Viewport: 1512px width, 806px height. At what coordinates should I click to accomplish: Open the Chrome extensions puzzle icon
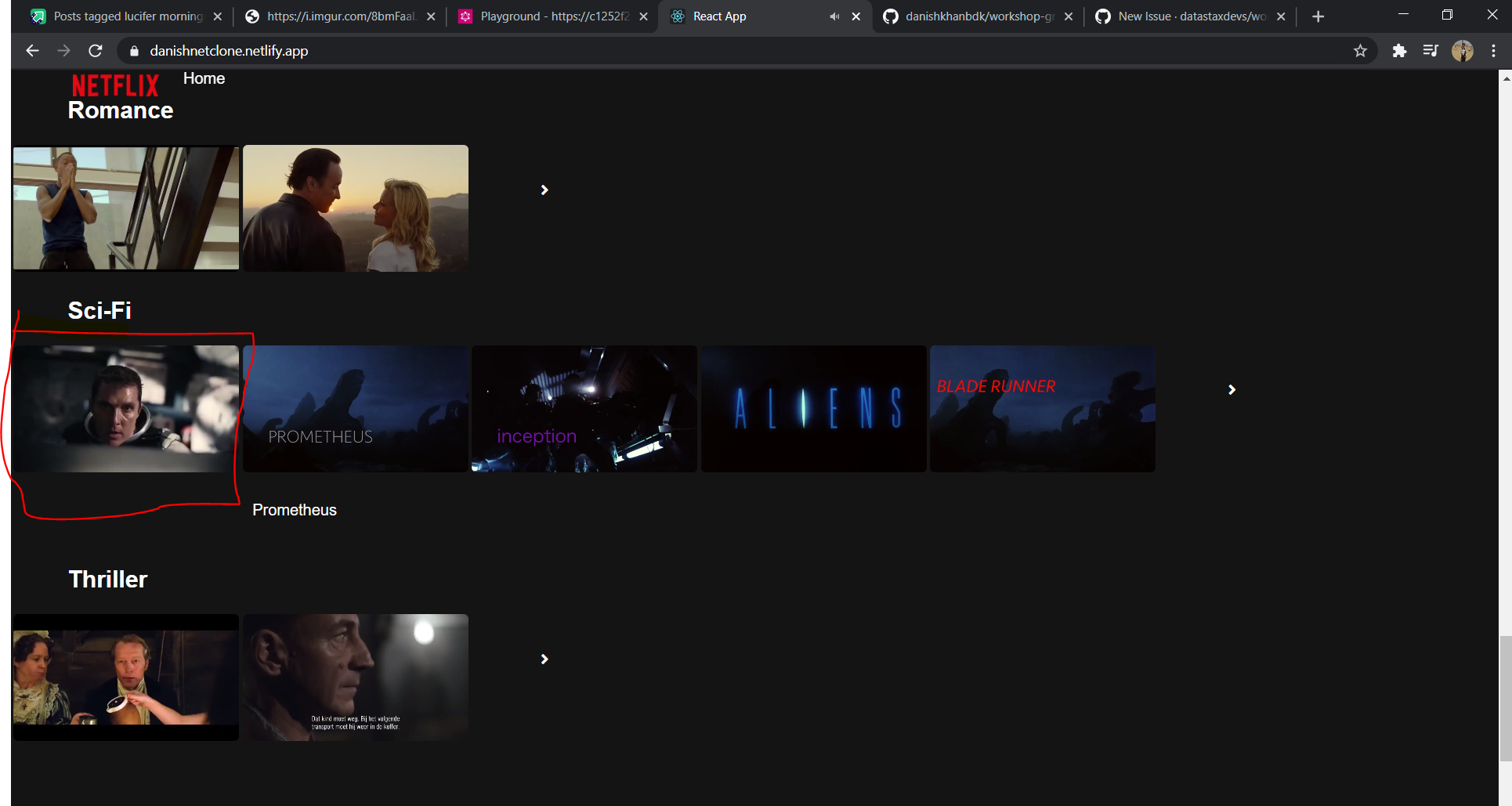pos(1399,50)
